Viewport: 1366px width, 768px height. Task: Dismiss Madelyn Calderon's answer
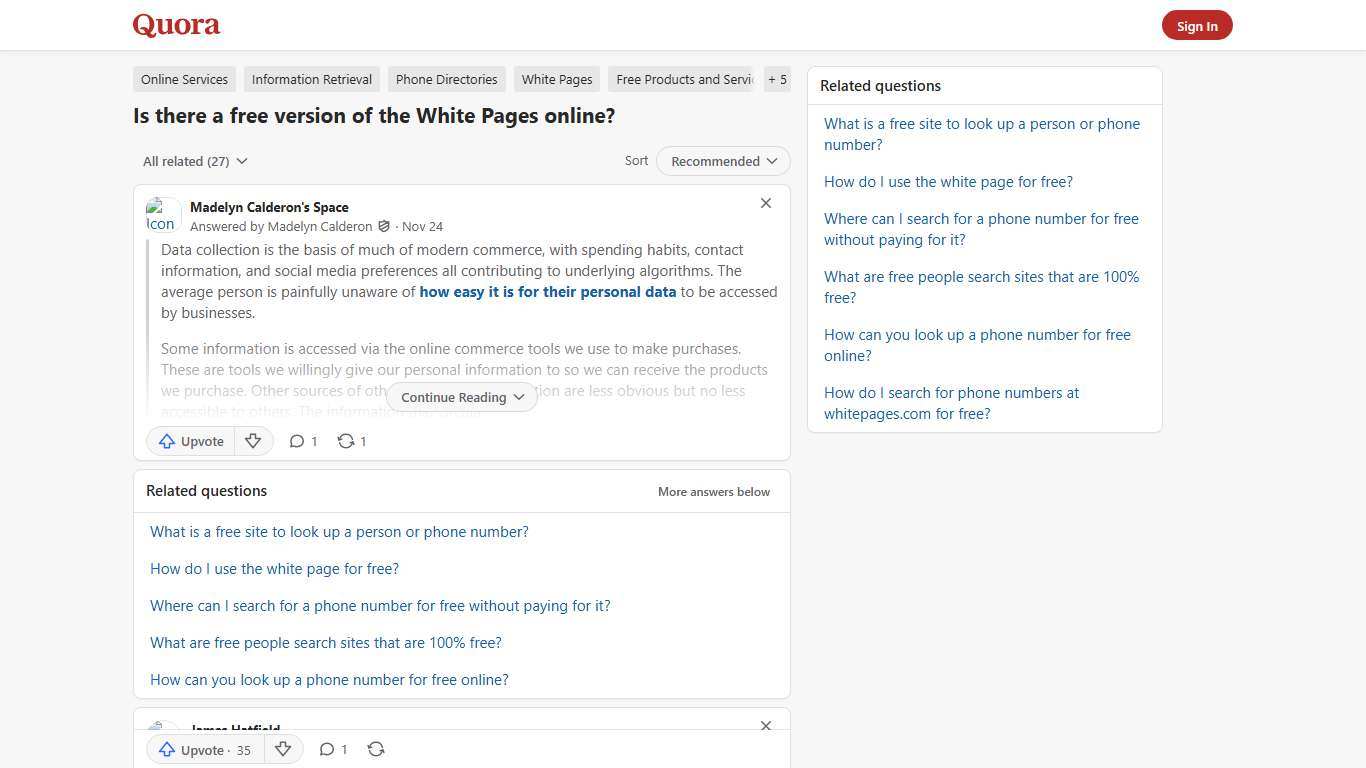pyautogui.click(x=766, y=203)
